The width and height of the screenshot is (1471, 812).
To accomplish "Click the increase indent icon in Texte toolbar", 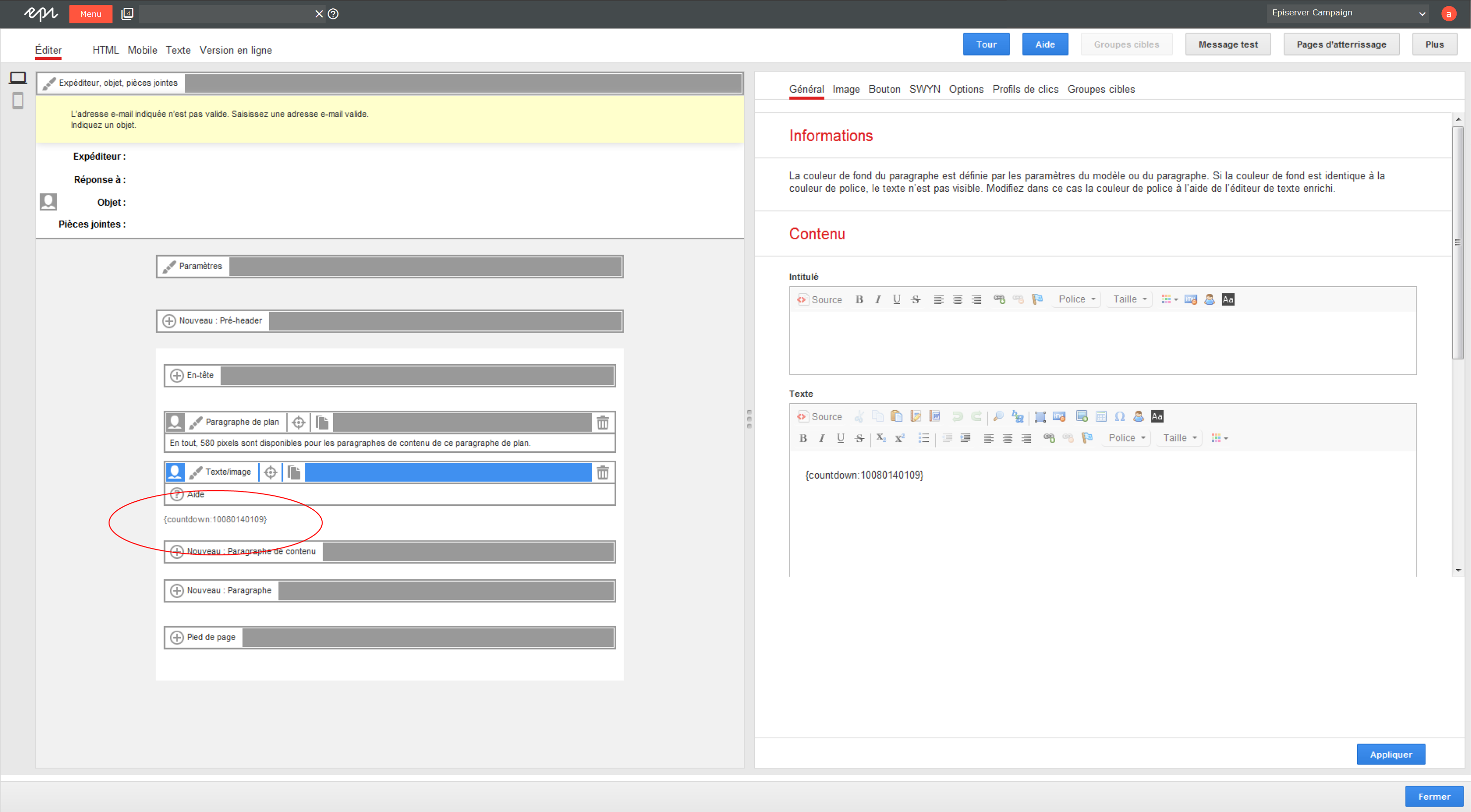I will (x=965, y=438).
